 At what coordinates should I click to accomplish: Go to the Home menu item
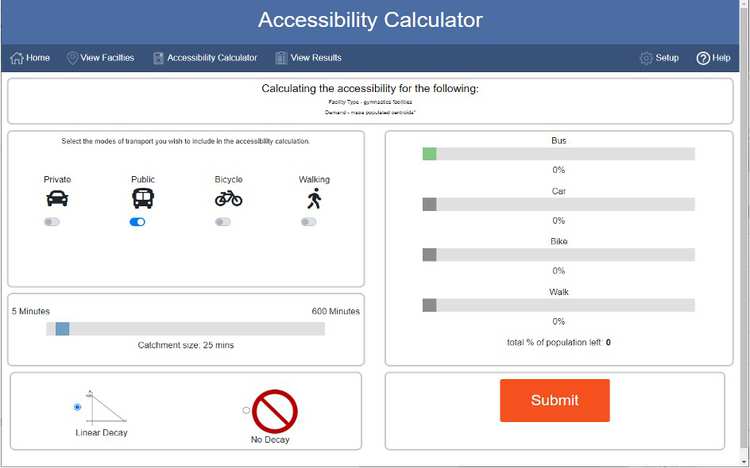tap(30, 58)
